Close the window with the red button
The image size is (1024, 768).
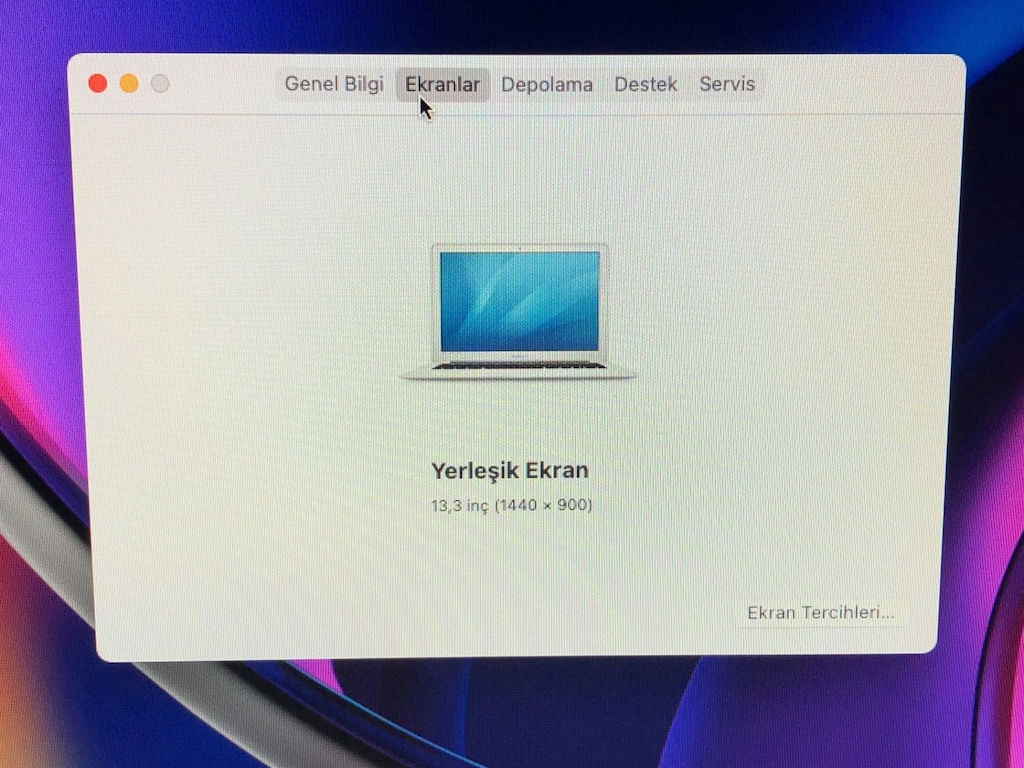(x=98, y=84)
